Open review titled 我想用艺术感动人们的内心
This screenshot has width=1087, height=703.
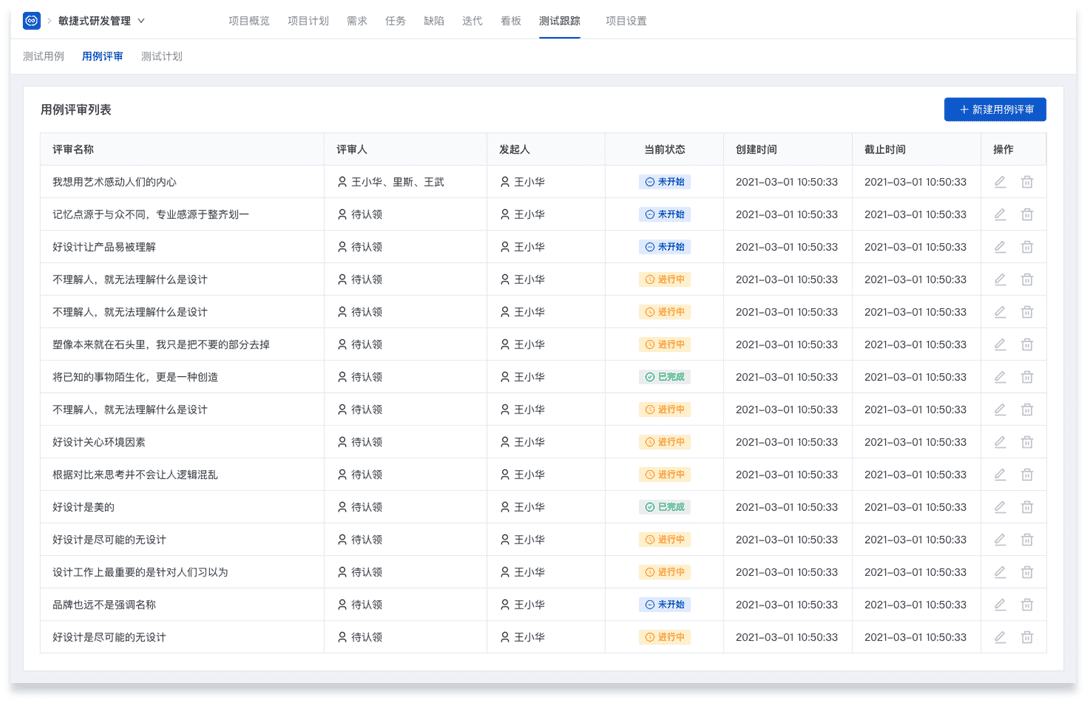(x=114, y=182)
